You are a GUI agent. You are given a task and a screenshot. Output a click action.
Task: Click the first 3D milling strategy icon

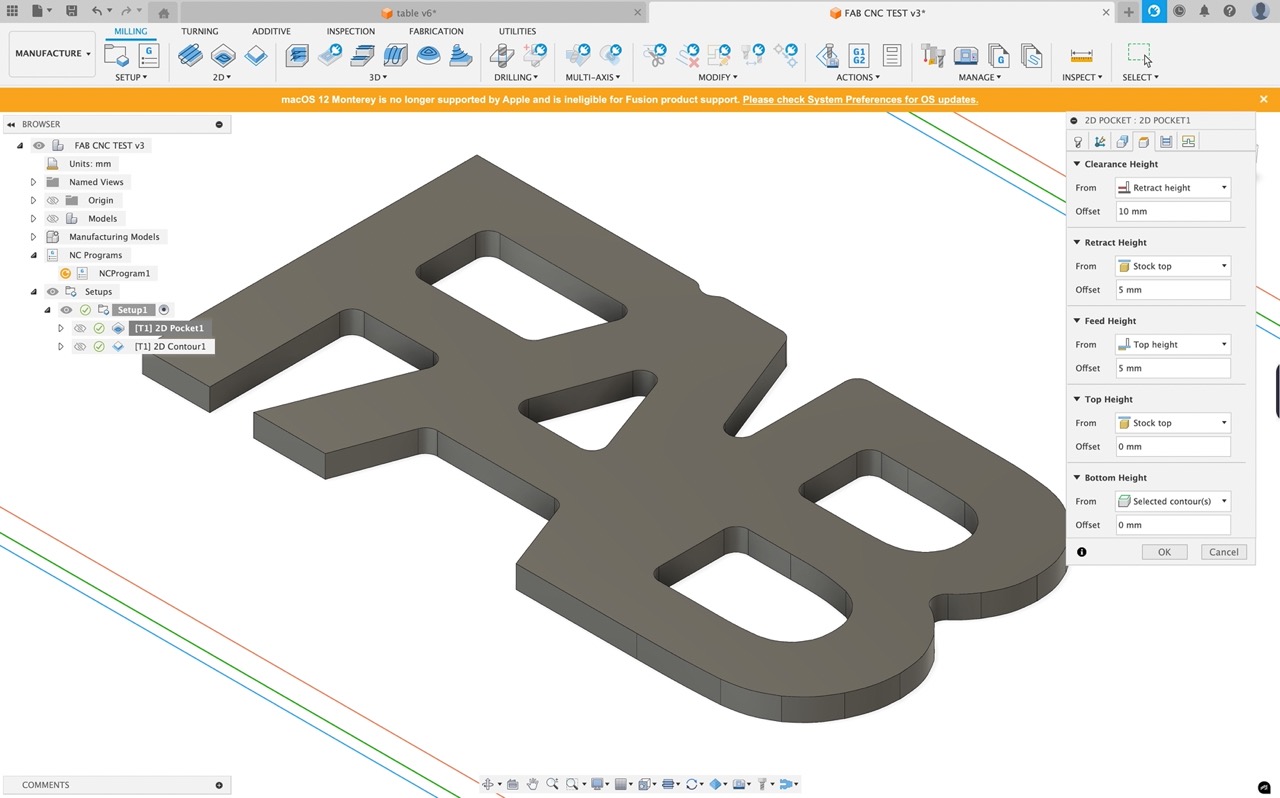[x=297, y=55]
